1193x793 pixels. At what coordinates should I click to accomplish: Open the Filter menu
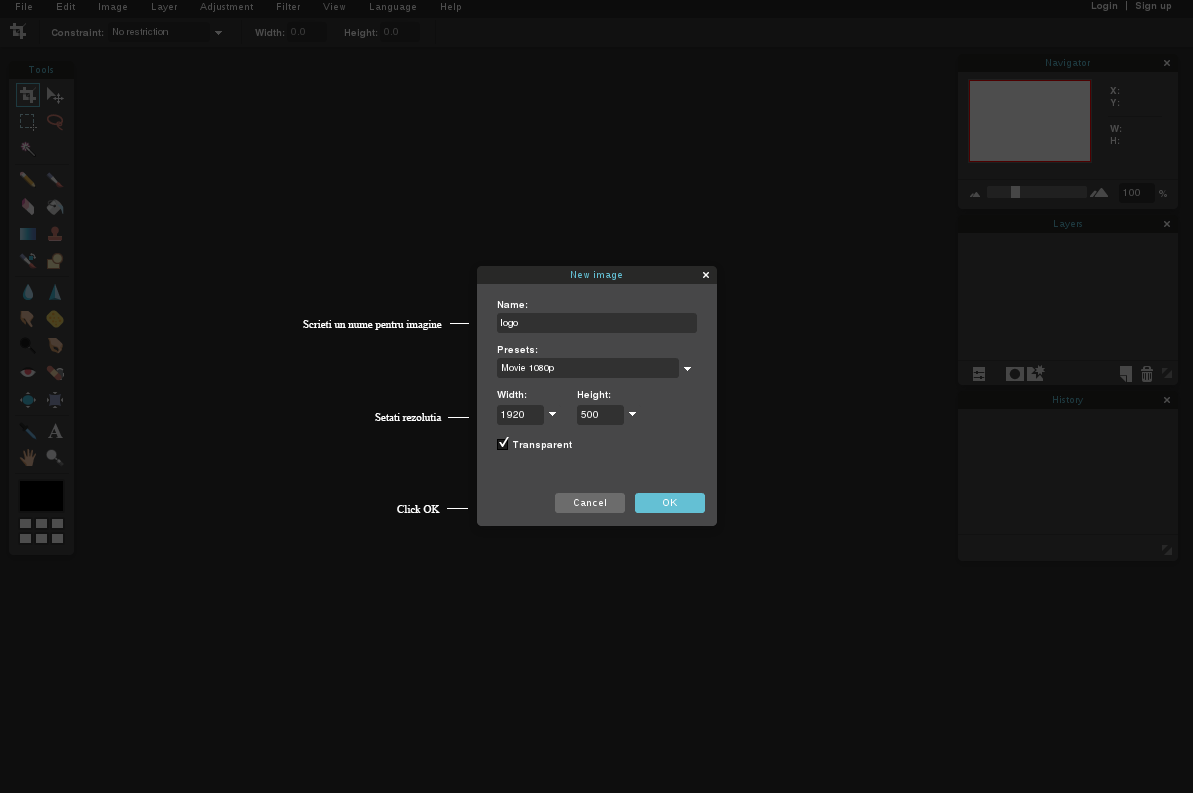[x=288, y=7]
